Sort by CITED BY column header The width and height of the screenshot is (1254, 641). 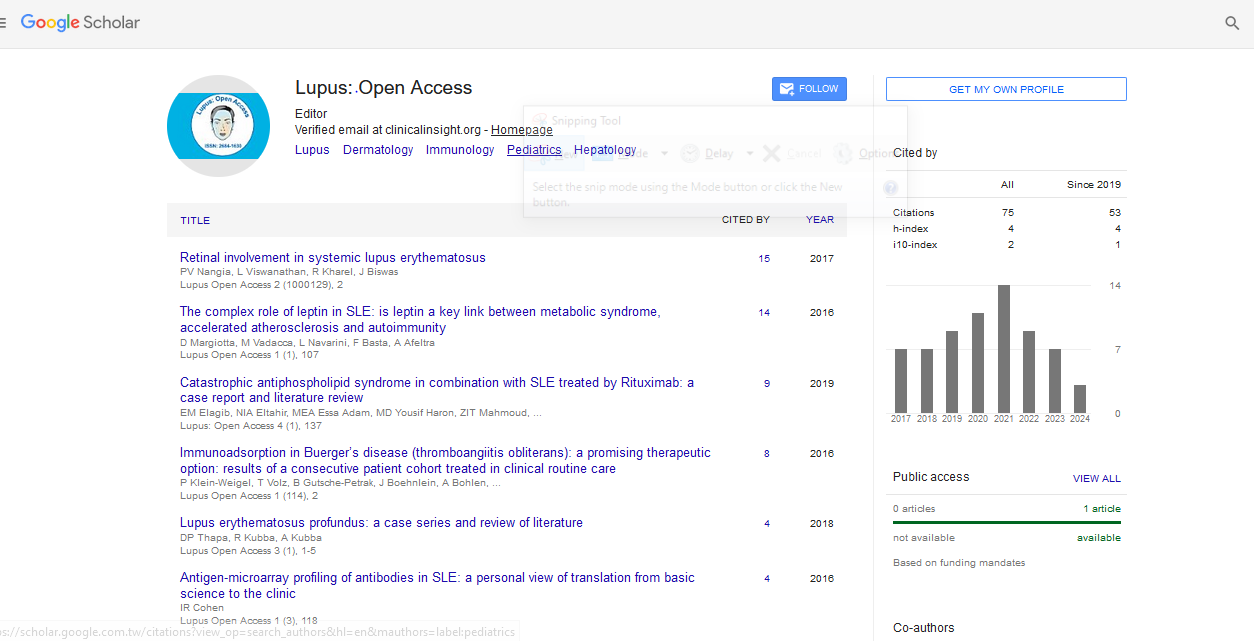point(745,220)
